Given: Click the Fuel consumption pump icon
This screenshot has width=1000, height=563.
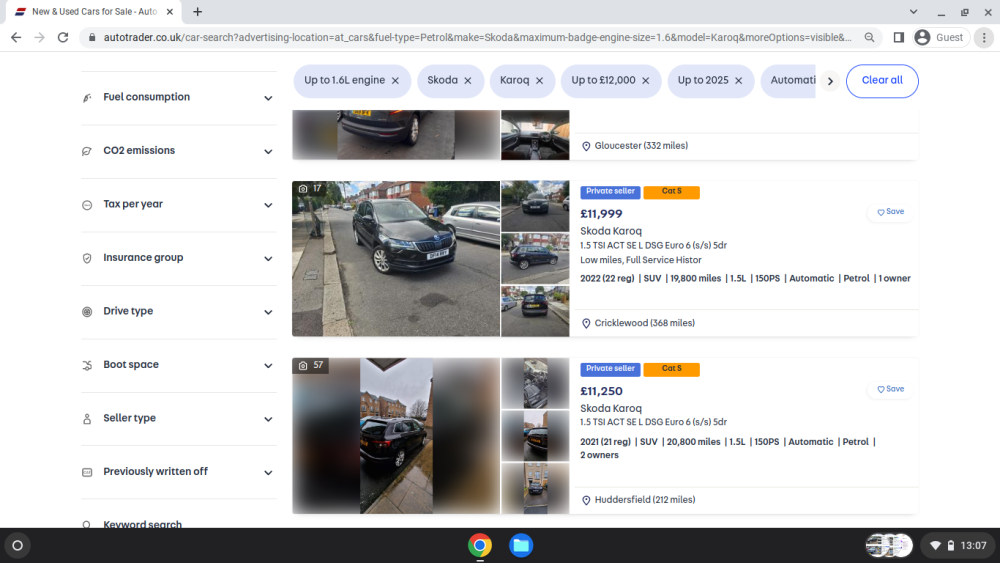Looking at the screenshot, I should 87,98.
